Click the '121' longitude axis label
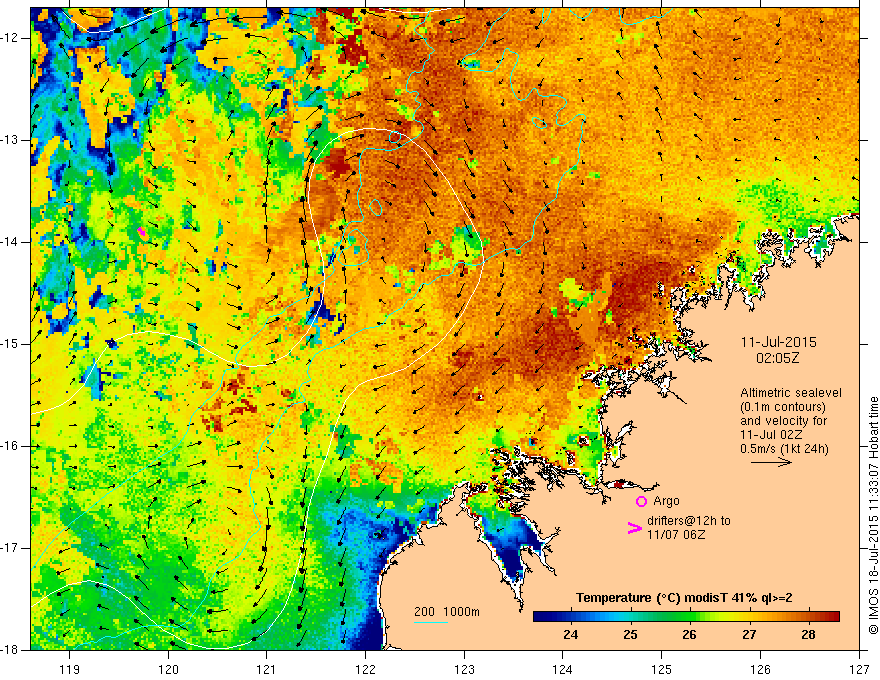The image size is (880, 680). pos(267,669)
